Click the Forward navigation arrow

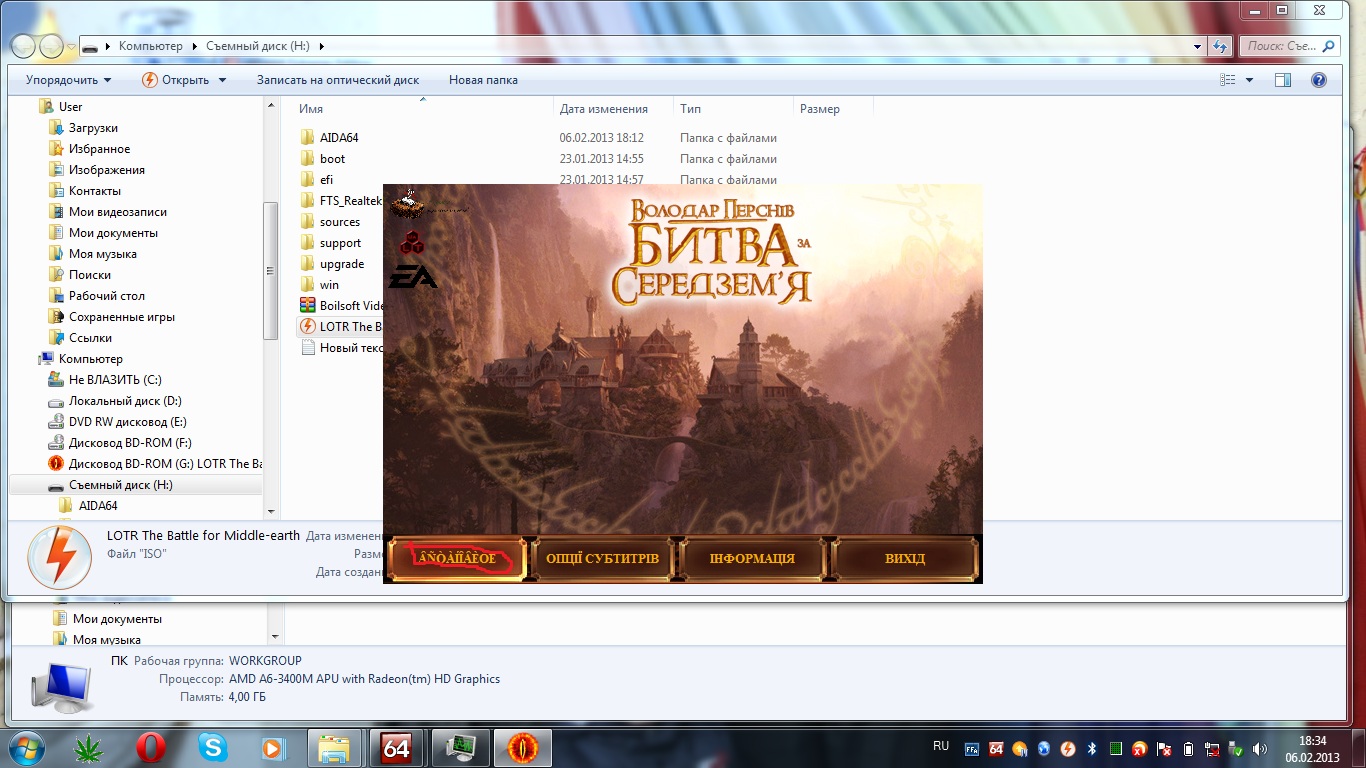pos(51,46)
